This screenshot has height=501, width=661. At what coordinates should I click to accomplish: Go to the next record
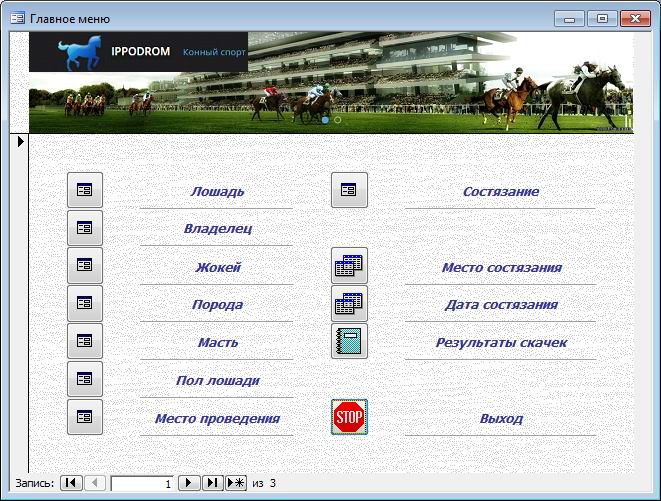click(x=188, y=482)
